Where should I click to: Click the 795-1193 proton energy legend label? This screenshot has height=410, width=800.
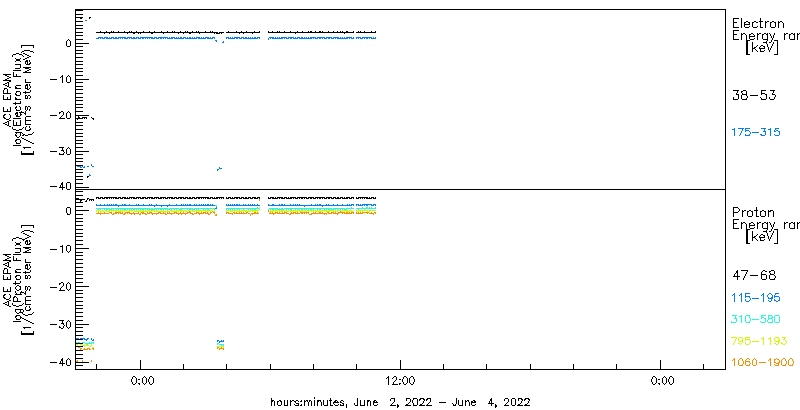759,341
